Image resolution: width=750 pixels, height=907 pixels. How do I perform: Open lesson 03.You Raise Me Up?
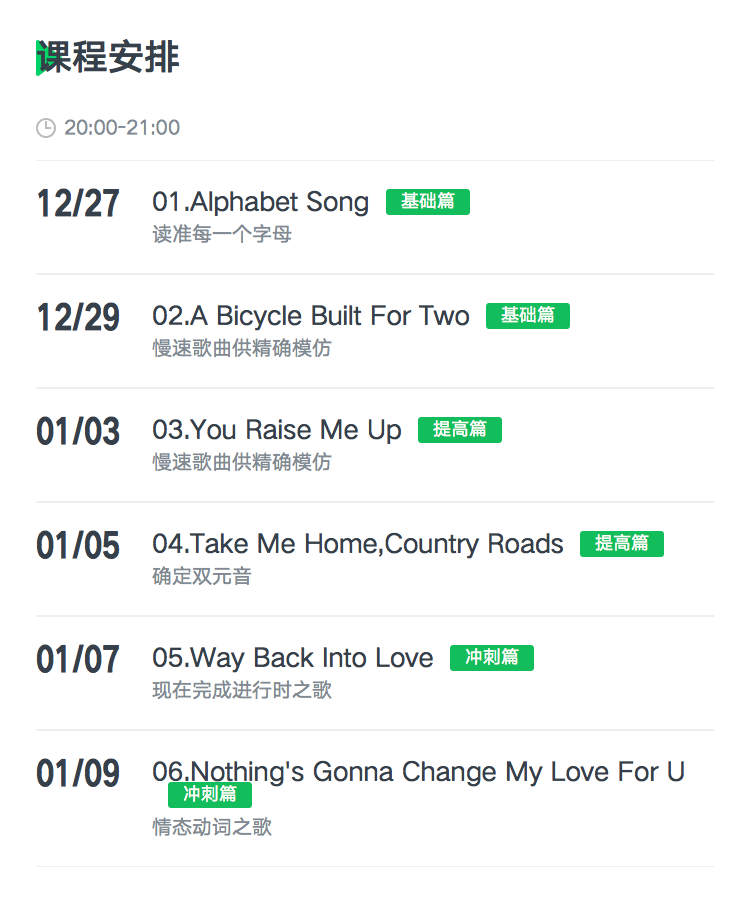tap(276, 430)
